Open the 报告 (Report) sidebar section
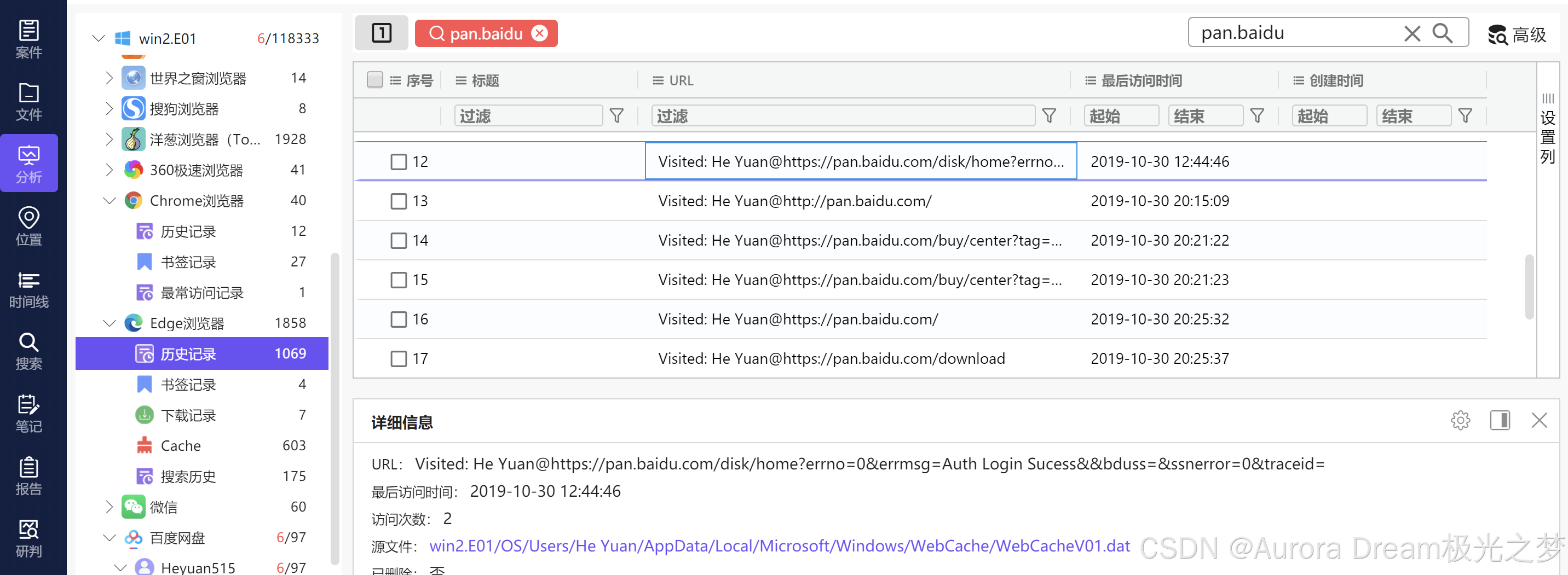 click(28, 477)
